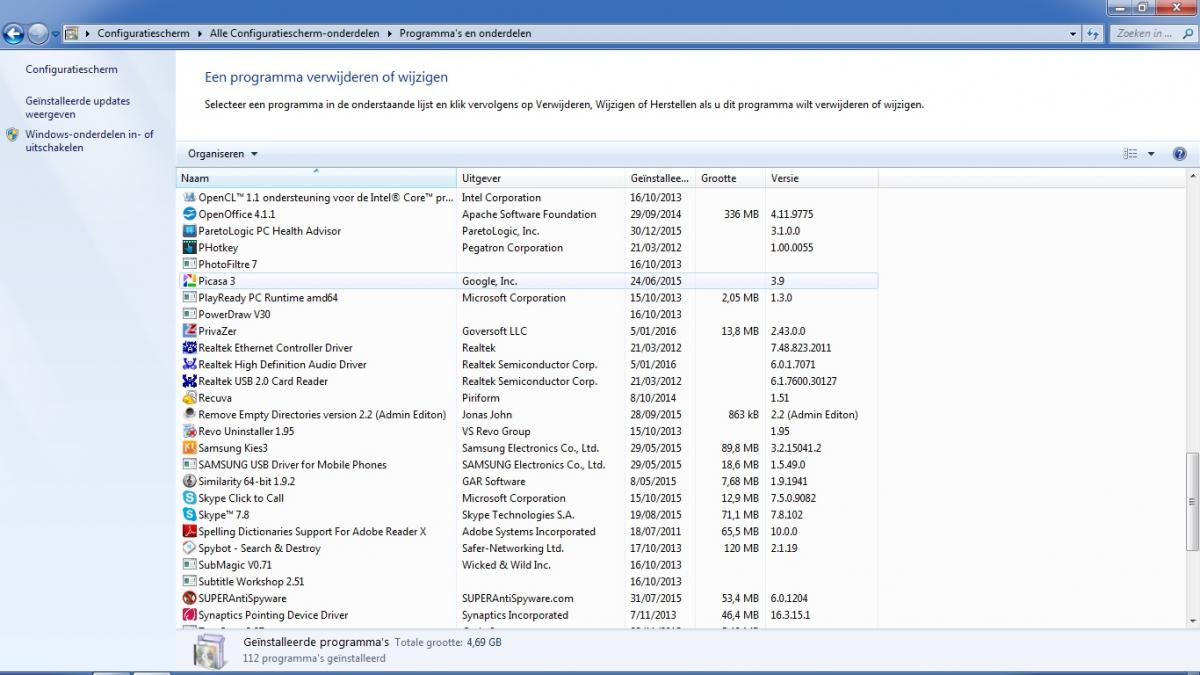Click the version value 16.3.15.1

pos(790,615)
